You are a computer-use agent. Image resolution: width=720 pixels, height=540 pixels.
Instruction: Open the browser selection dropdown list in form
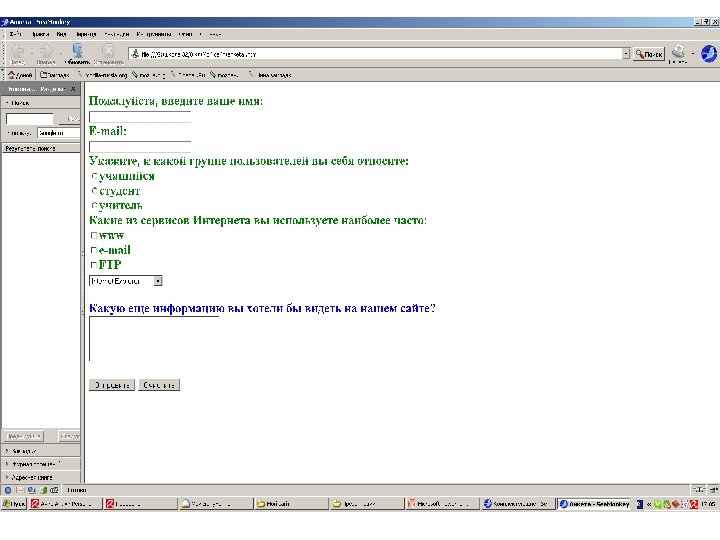[x=125, y=281]
